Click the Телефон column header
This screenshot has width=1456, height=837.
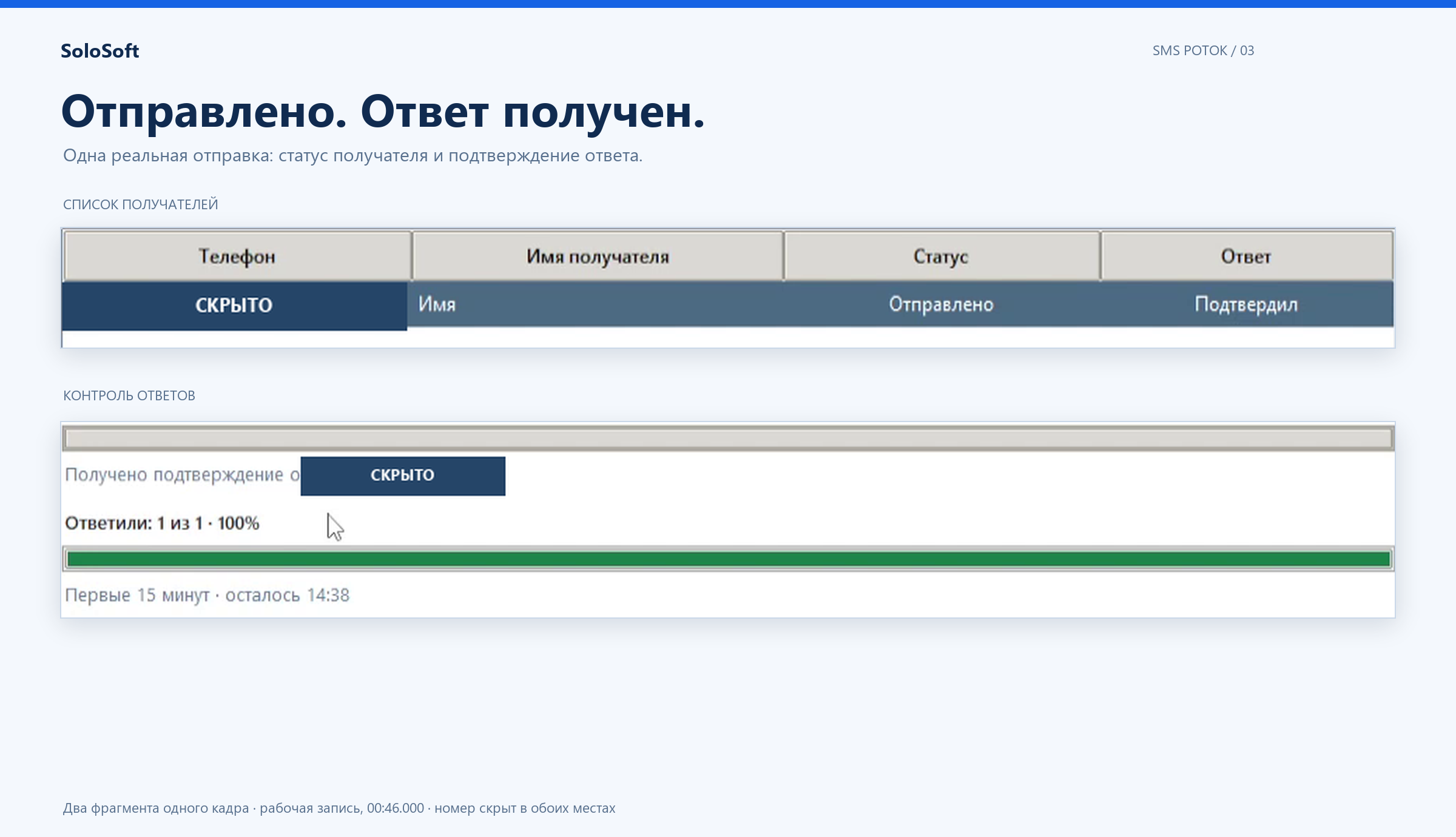coord(237,256)
